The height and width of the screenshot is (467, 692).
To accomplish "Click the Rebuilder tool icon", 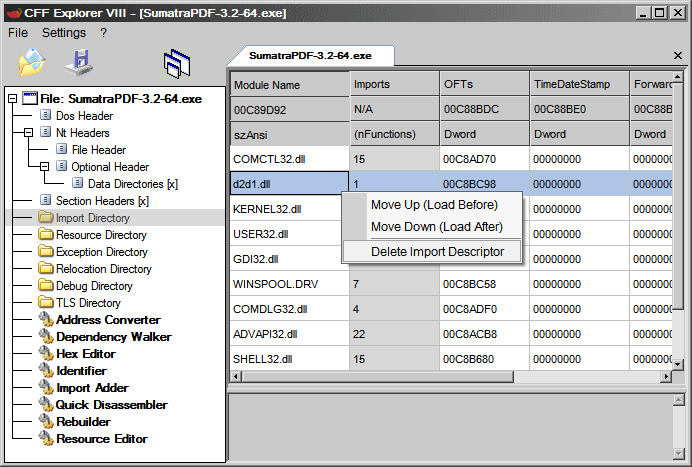I will pos(45,422).
